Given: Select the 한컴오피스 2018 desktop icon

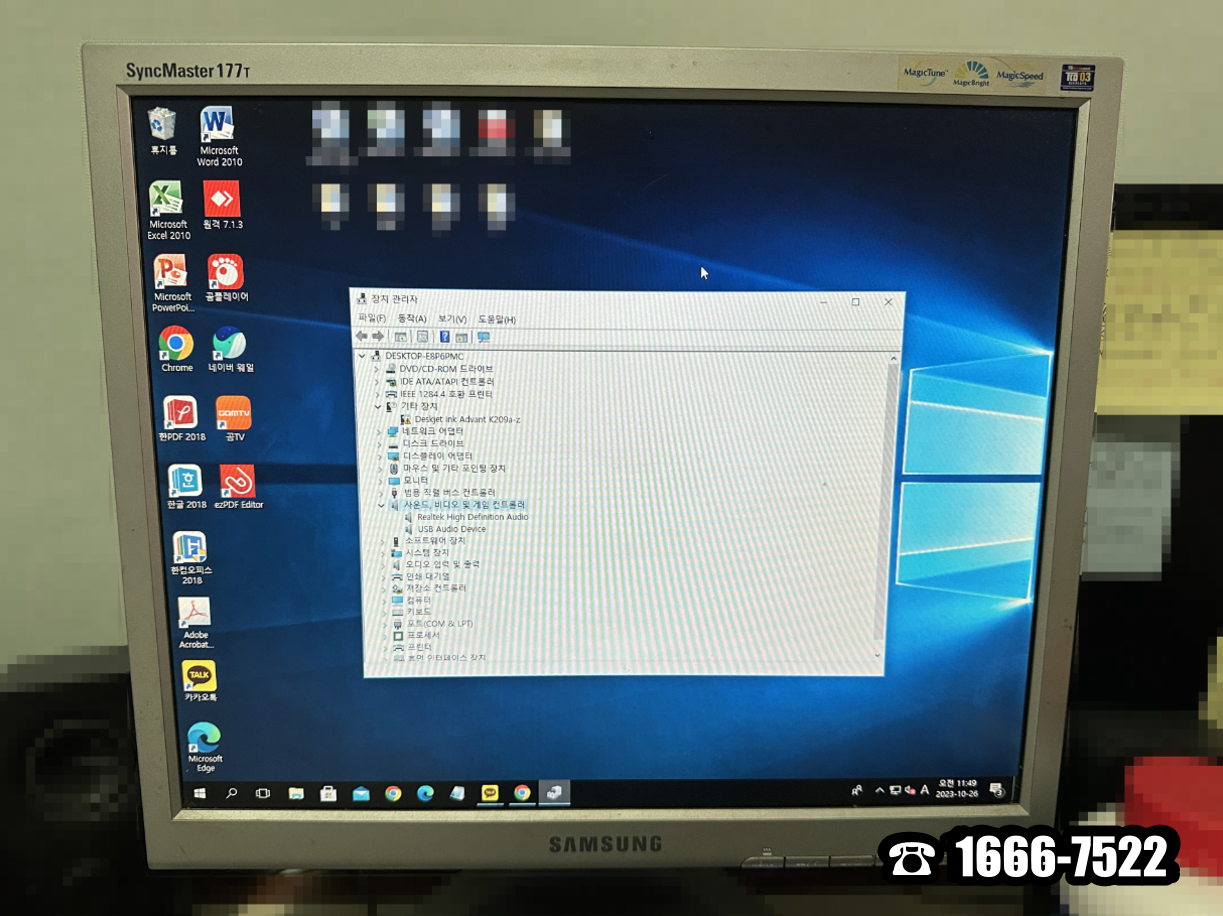Looking at the screenshot, I should pyautogui.click(x=190, y=558).
